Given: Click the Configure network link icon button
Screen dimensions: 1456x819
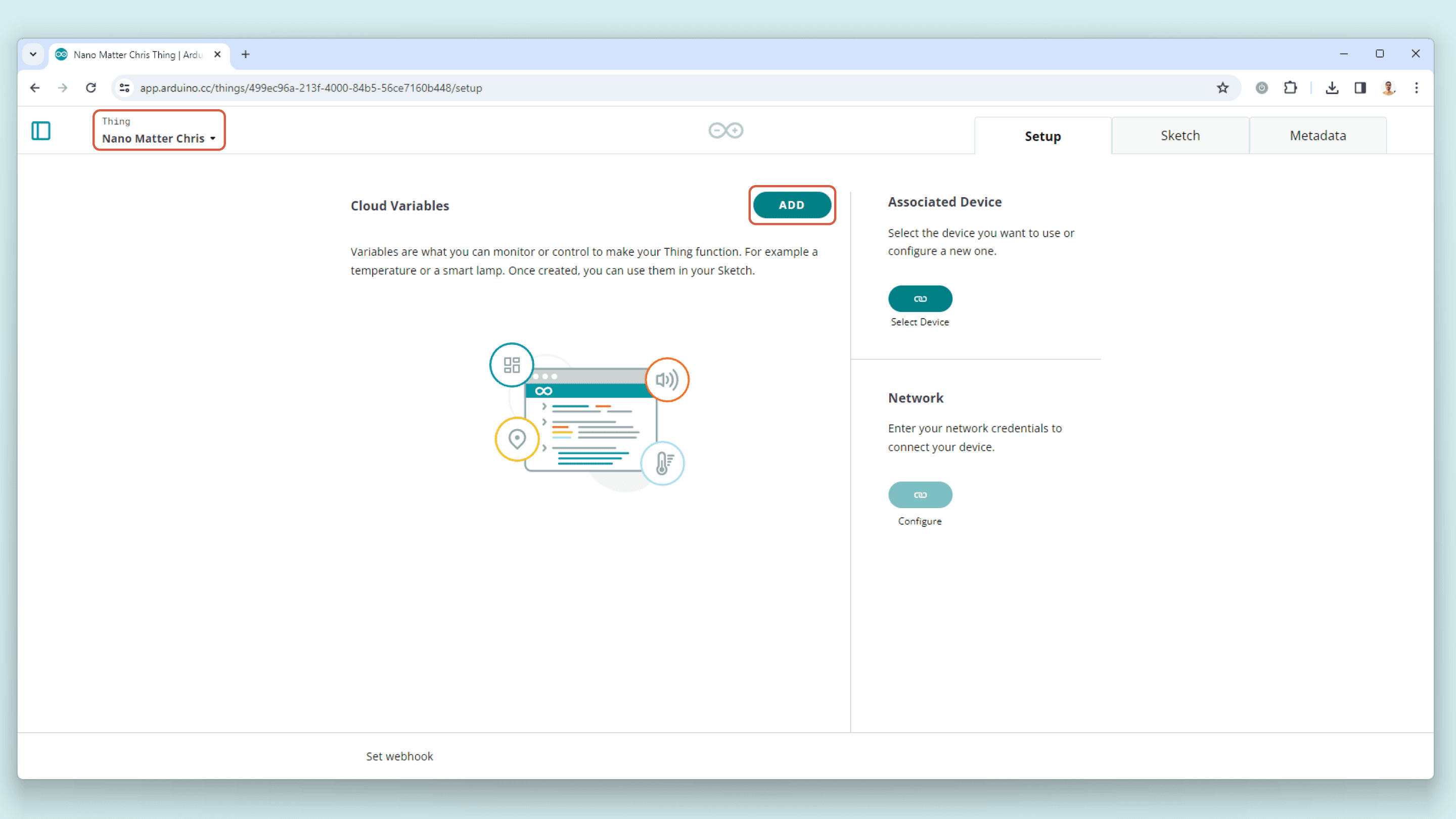Looking at the screenshot, I should (x=920, y=494).
